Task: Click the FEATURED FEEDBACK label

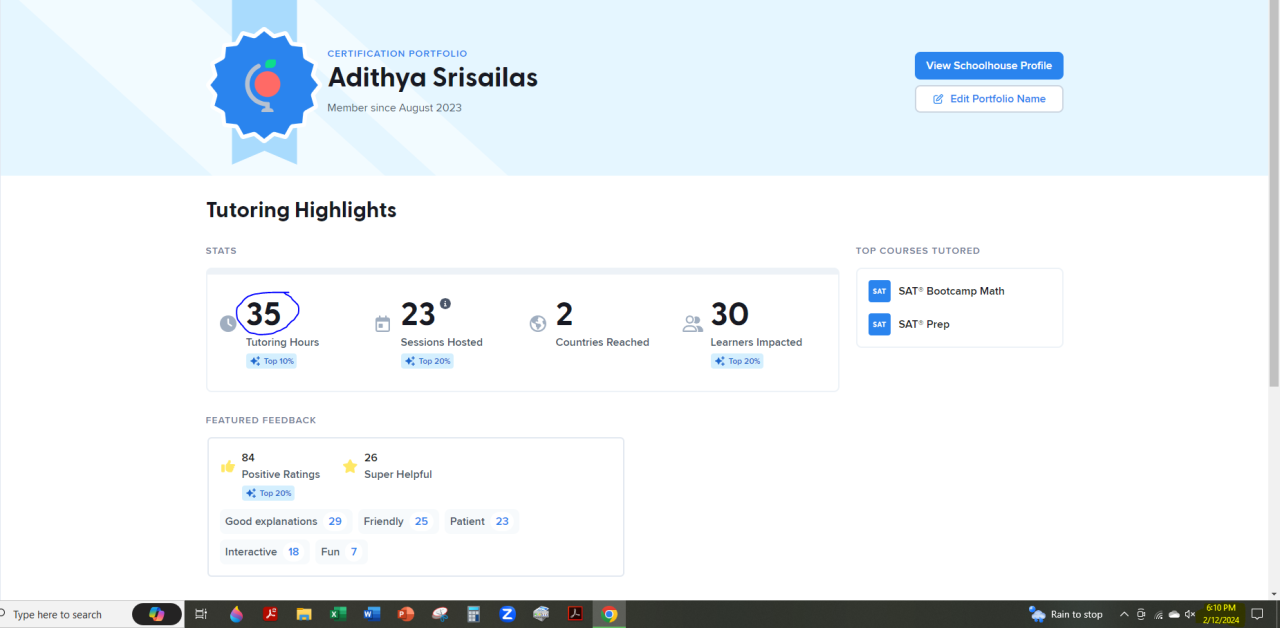Action: [x=261, y=421]
